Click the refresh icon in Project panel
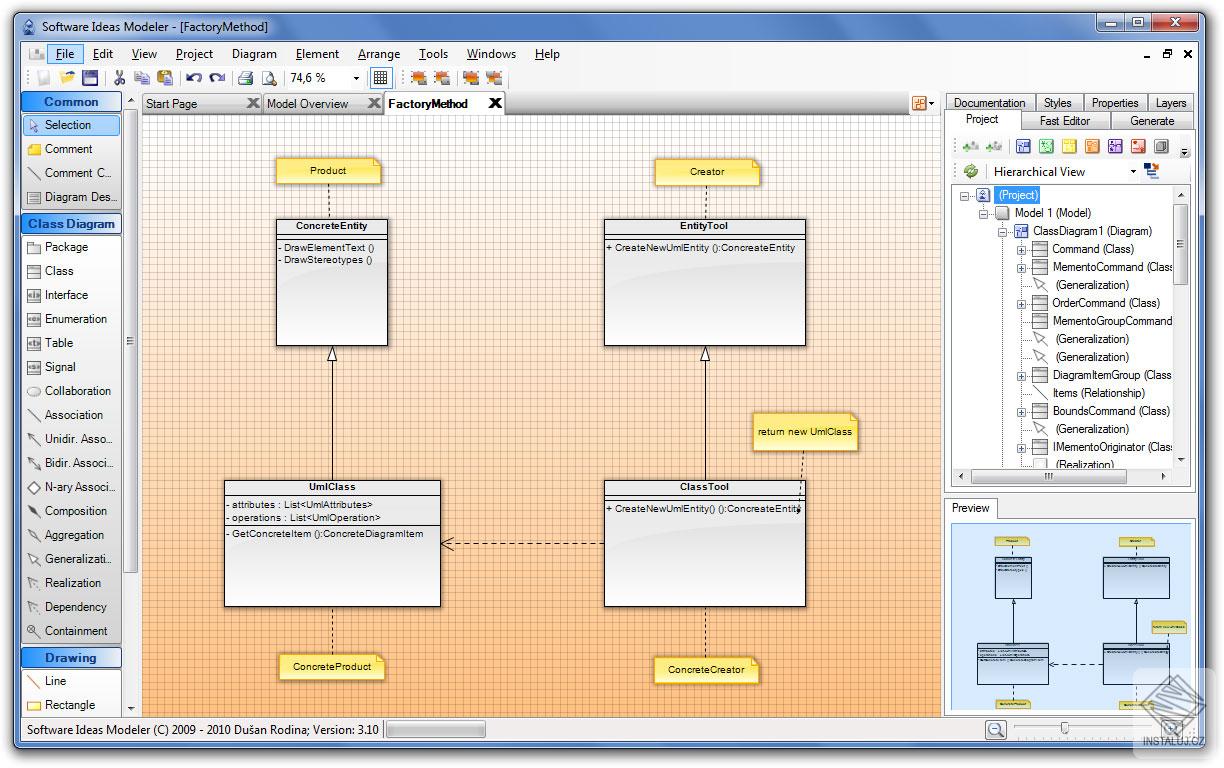 [970, 171]
